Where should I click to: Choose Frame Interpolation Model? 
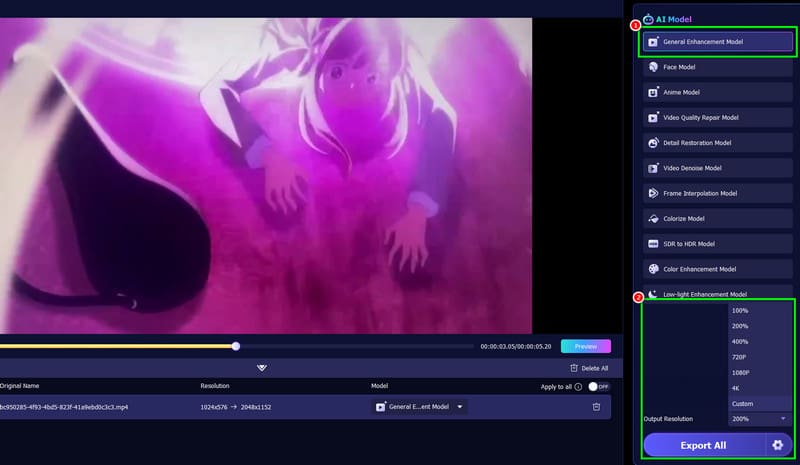[x=717, y=193]
